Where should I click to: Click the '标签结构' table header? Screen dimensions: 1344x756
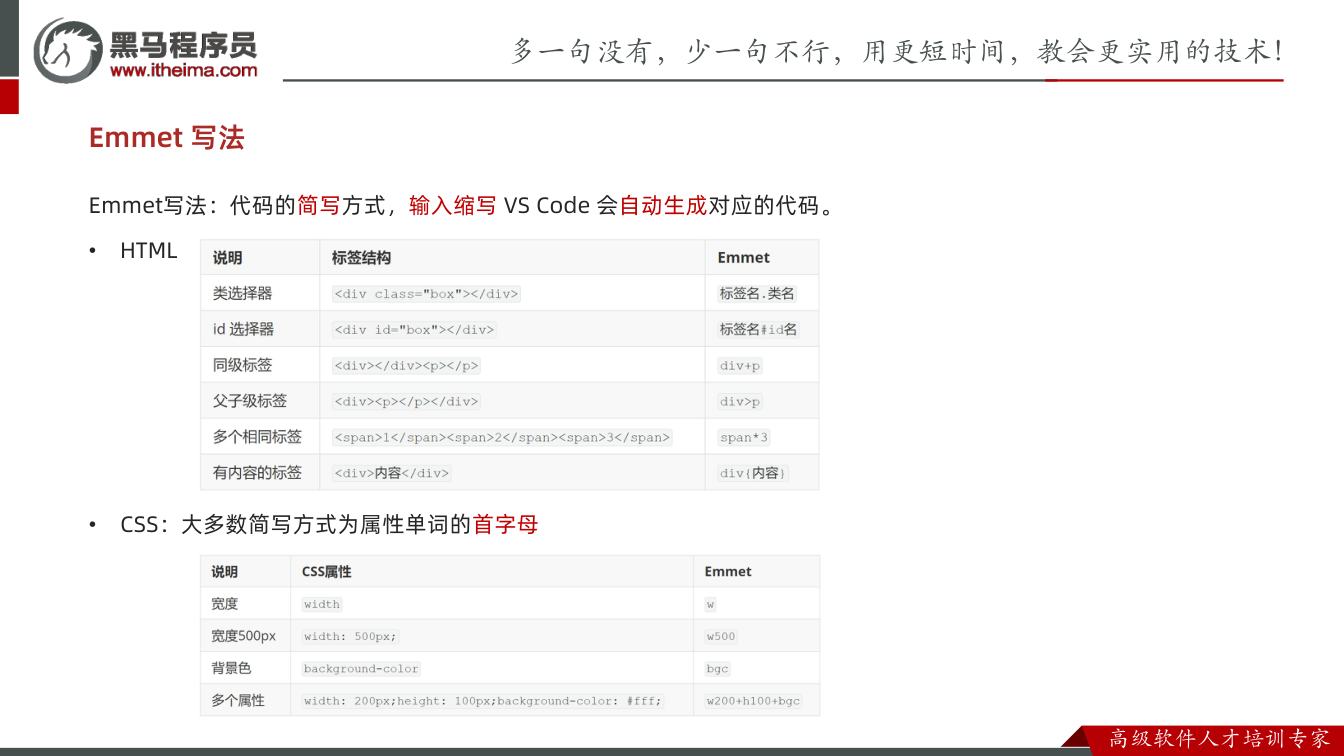[361, 258]
